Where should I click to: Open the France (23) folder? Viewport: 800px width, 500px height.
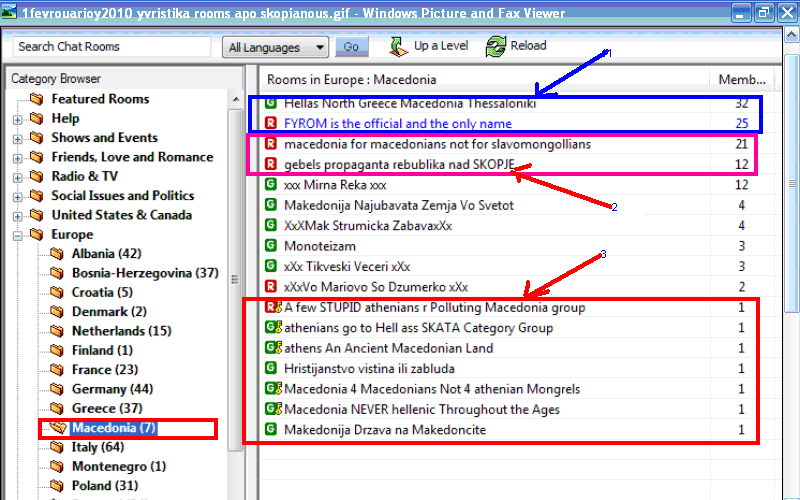[105, 370]
